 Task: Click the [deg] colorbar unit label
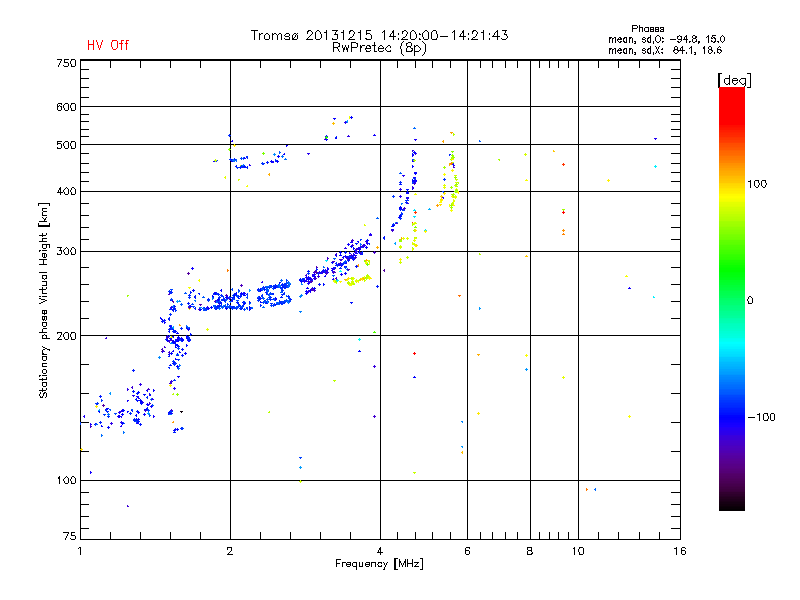[735, 79]
